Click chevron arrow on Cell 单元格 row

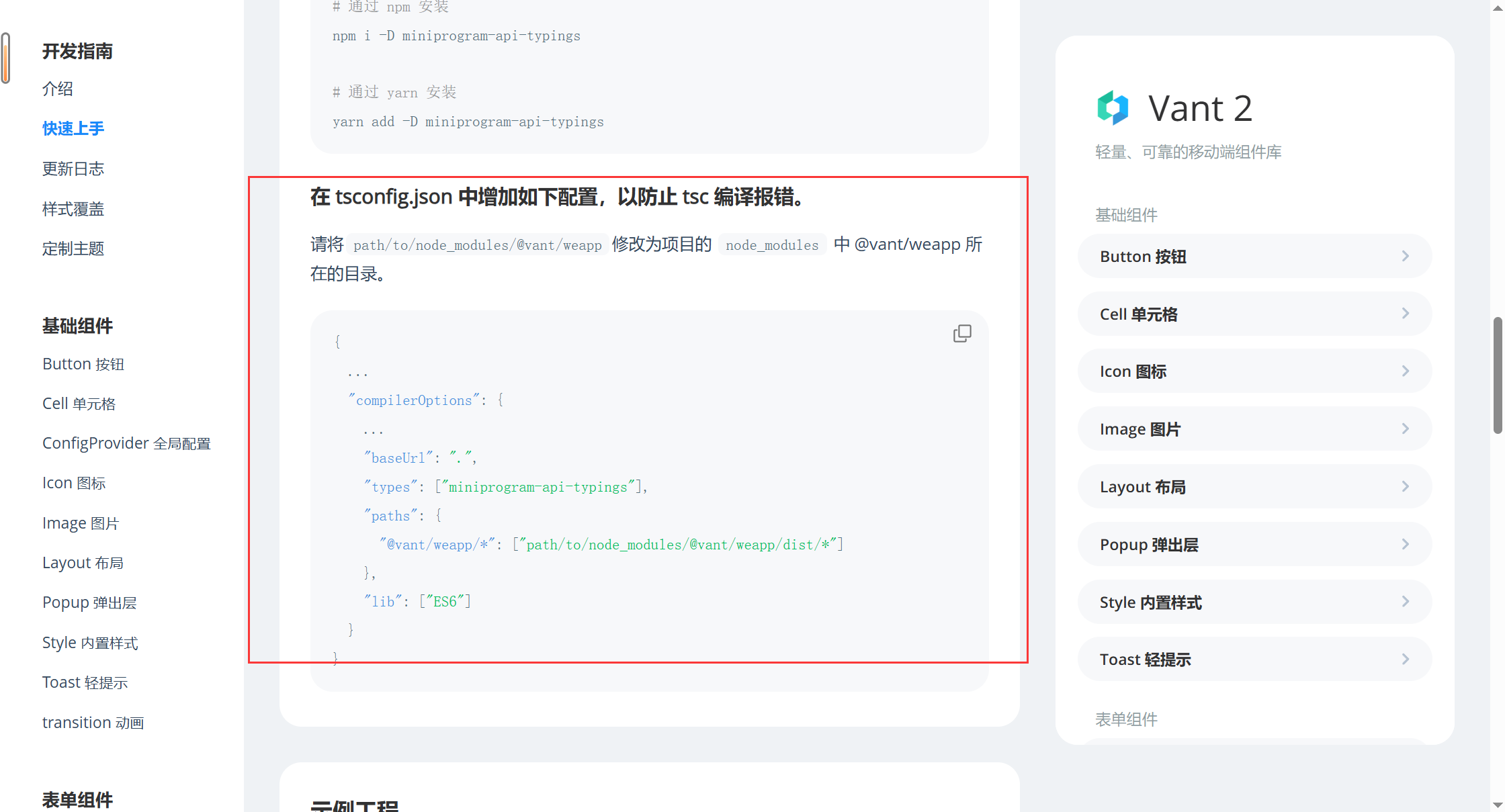[x=1405, y=314]
